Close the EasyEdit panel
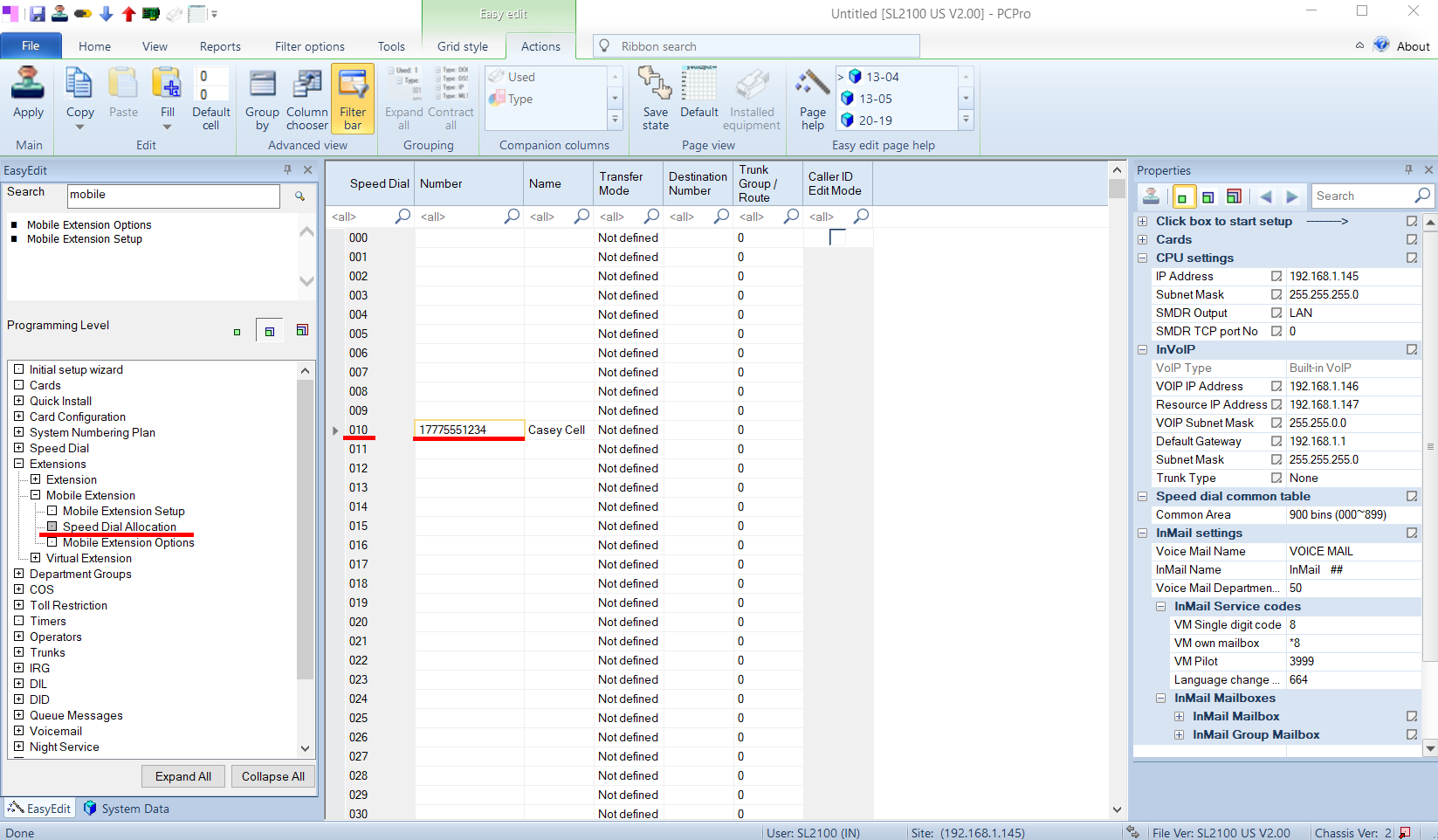 coord(307,169)
